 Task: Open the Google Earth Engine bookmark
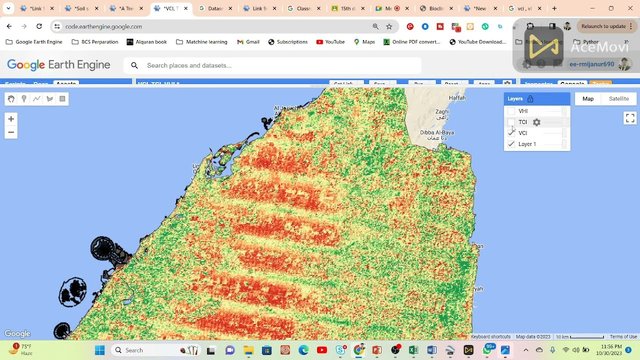(x=34, y=42)
